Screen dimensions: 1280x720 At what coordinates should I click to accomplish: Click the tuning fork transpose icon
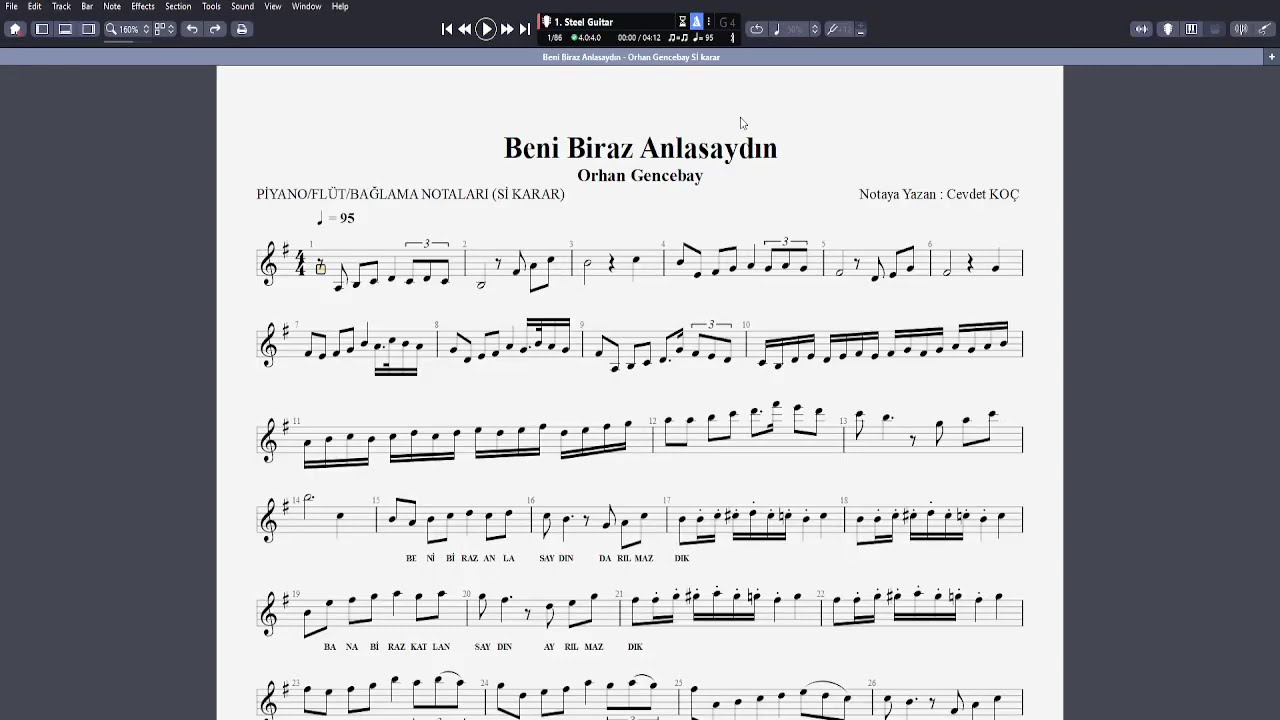coord(832,29)
